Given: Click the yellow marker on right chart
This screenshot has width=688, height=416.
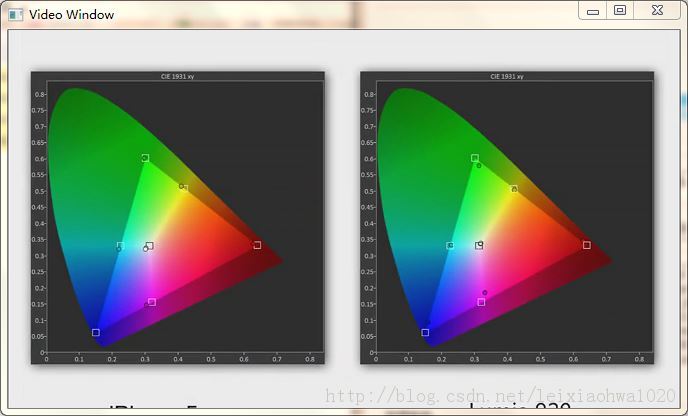Looking at the screenshot, I should tap(515, 189).
